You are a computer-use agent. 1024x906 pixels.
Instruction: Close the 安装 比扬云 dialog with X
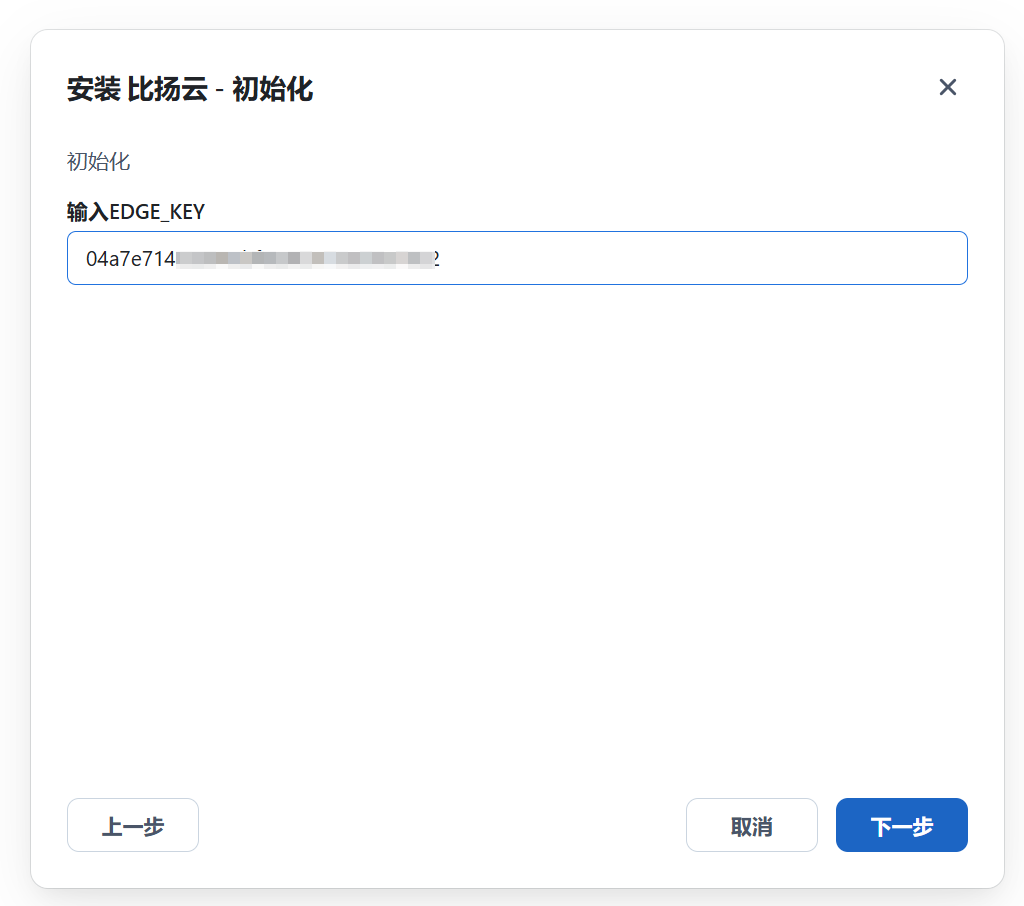[x=948, y=87]
